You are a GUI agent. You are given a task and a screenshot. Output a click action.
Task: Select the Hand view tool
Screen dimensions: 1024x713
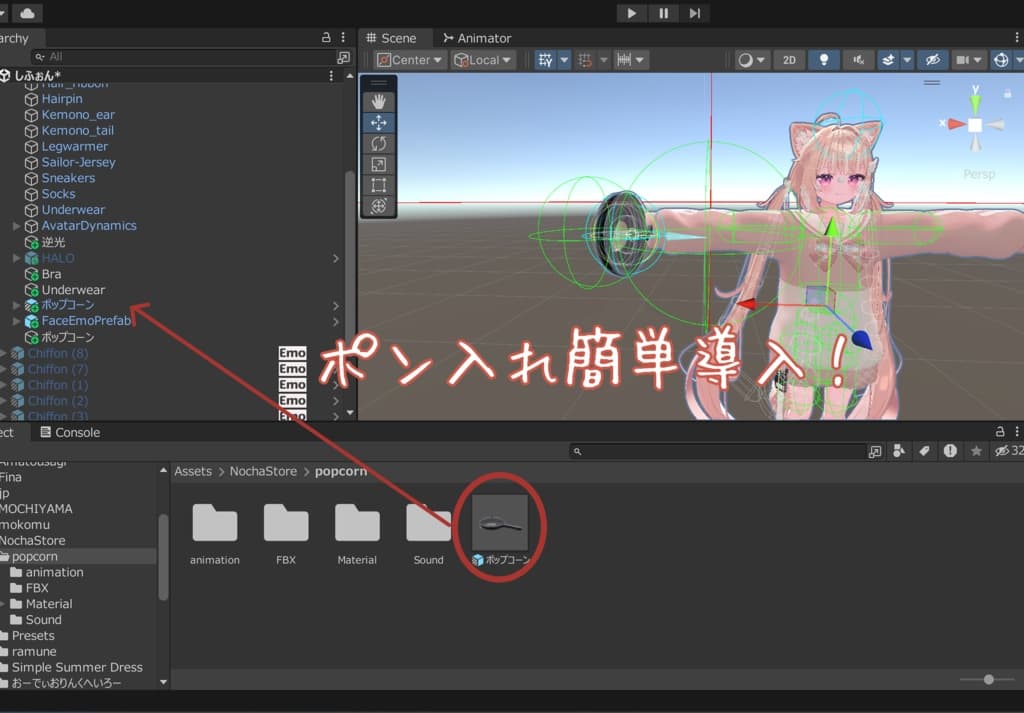[x=377, y=100]
